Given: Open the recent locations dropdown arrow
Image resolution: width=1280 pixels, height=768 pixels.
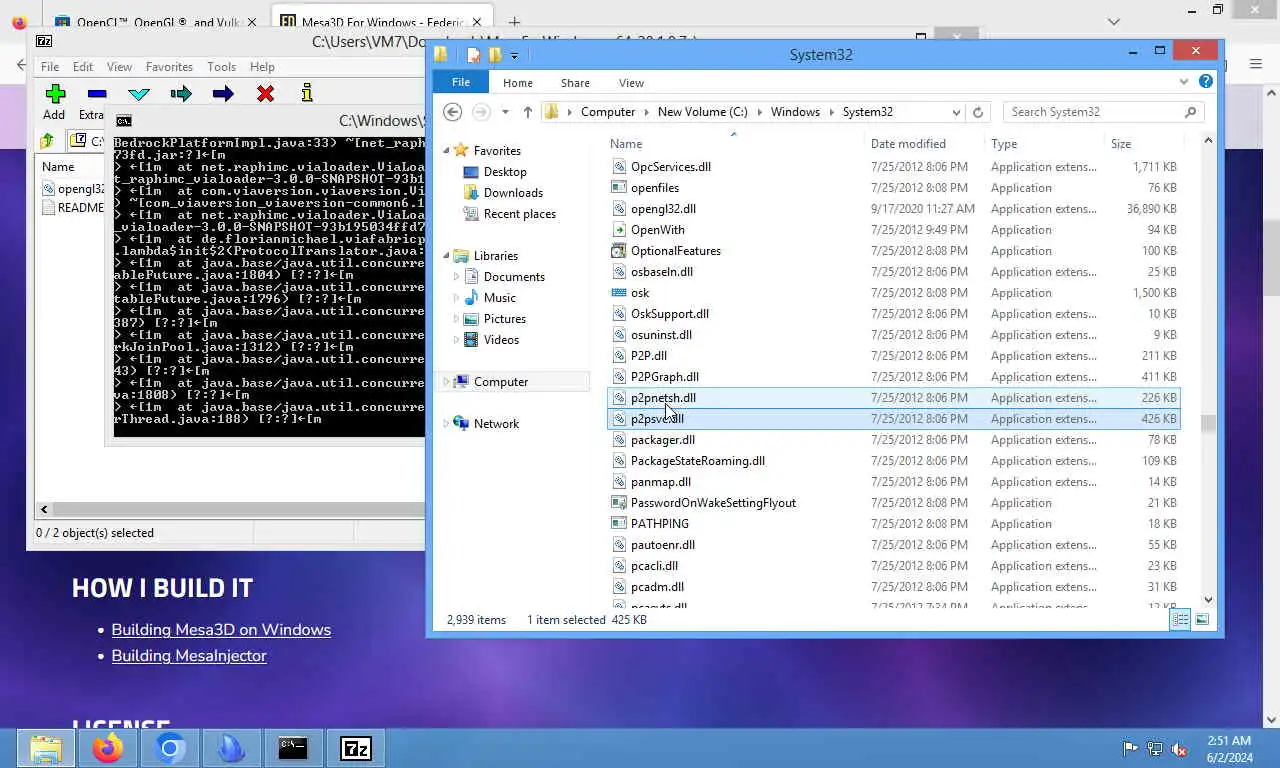Looking at the screenshot, I should tap(505, 112).
